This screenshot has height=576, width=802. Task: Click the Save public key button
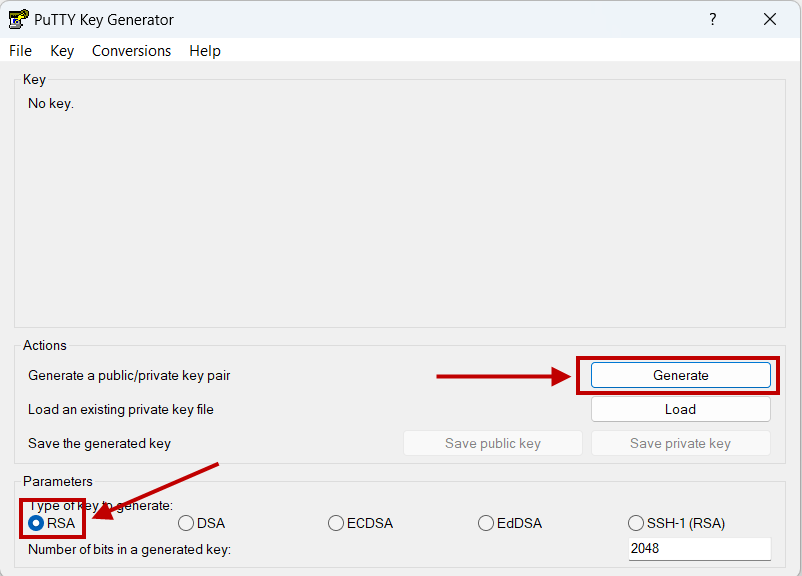(493, 443)
